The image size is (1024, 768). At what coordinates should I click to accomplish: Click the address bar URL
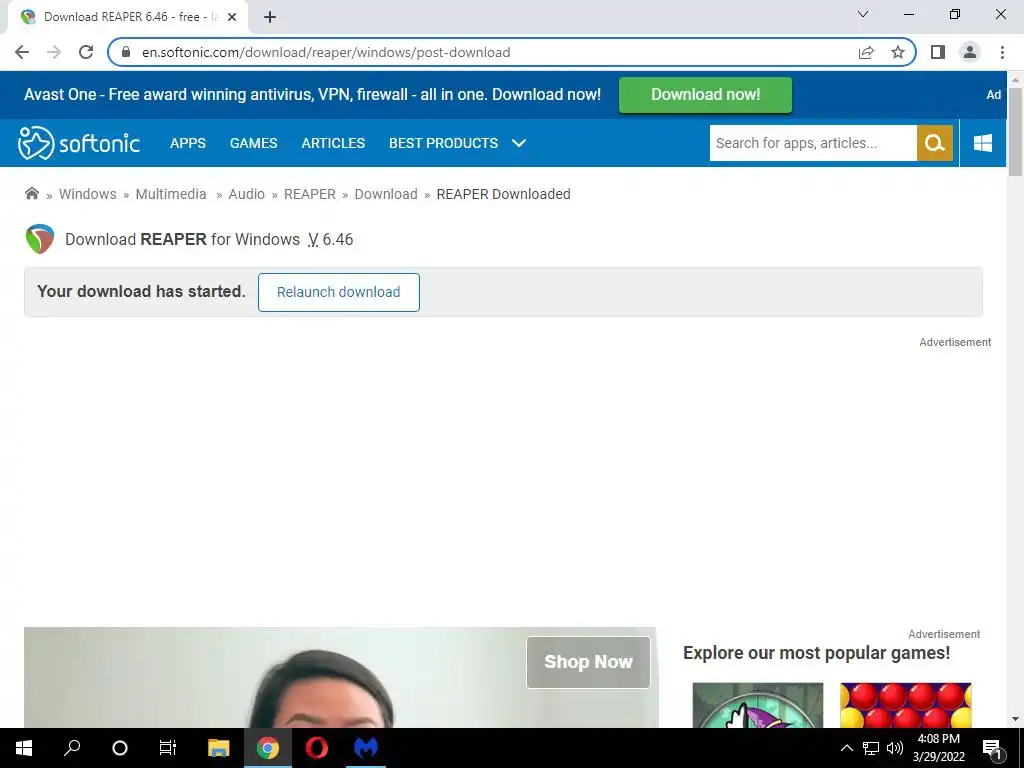point(326,52)
